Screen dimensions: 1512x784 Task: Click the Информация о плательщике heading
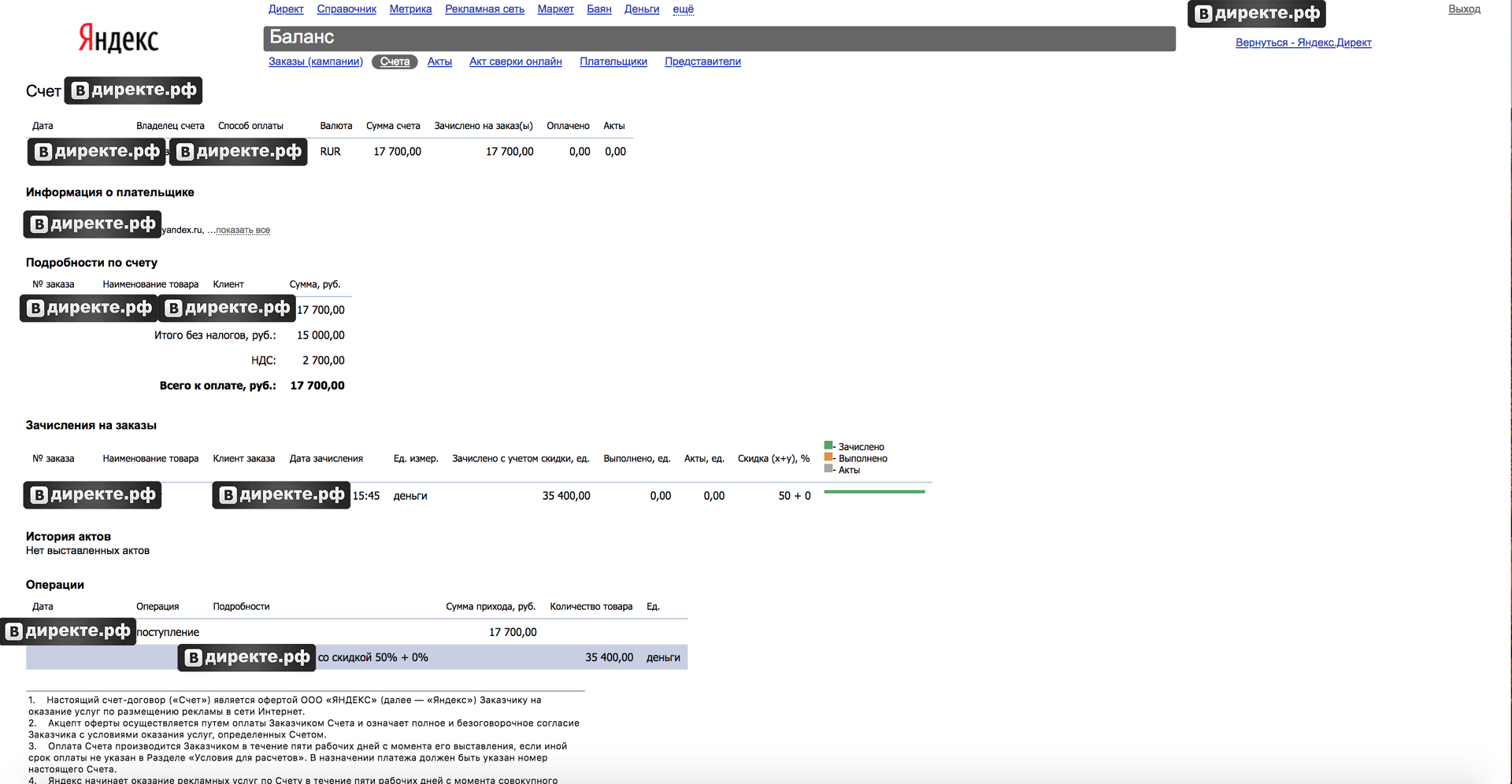pyautogui.click(x=109, y=192)
